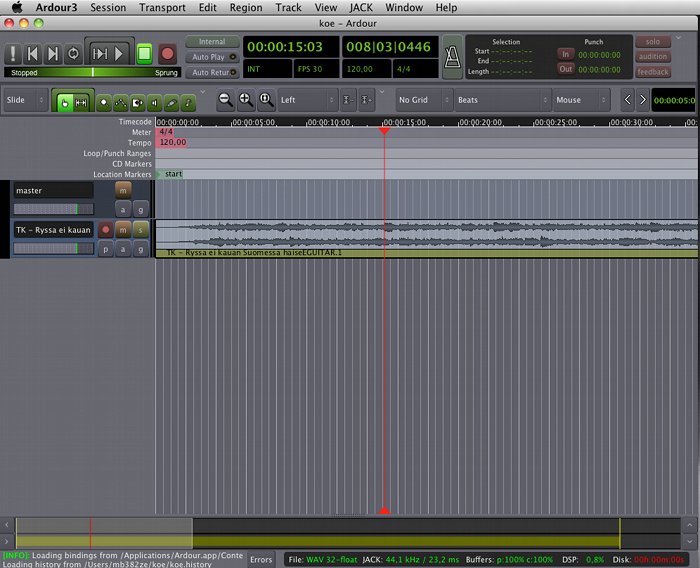The image size is (700, 568).
Task: Go to session end transport button
Action: click(x=53, y=54)
